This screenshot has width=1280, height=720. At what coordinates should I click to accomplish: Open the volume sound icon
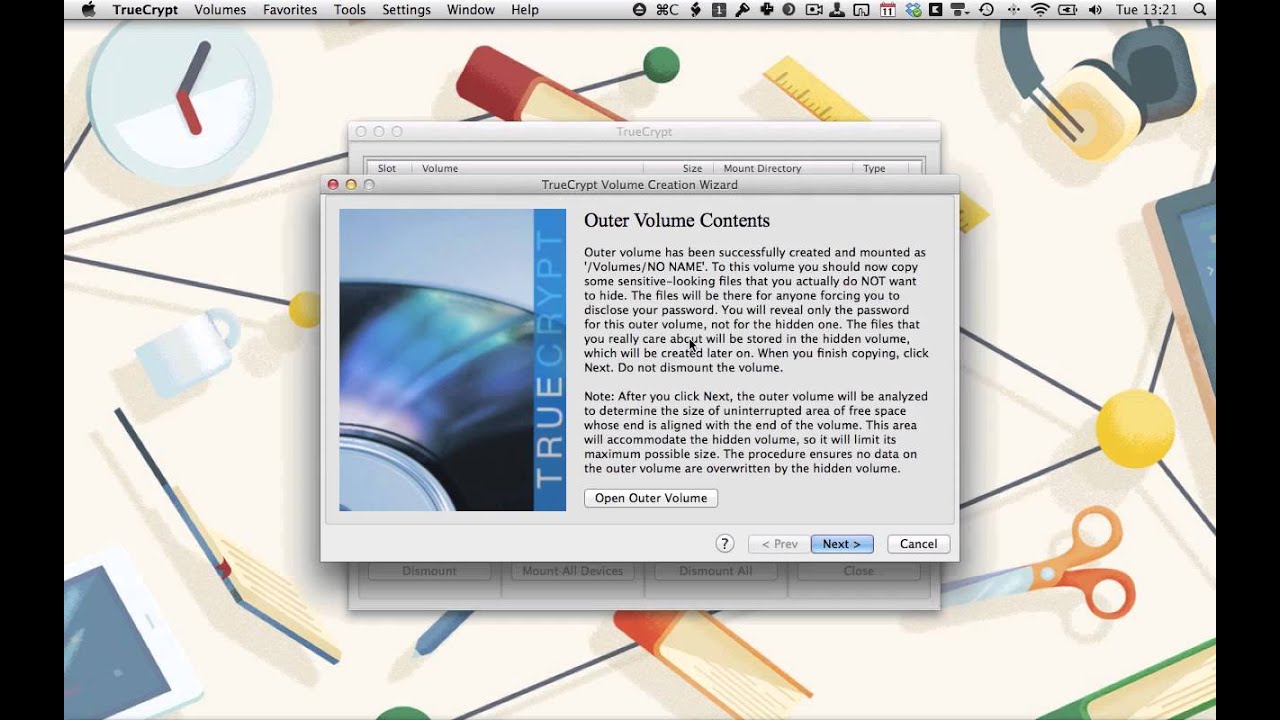[x=1095, y=10]
